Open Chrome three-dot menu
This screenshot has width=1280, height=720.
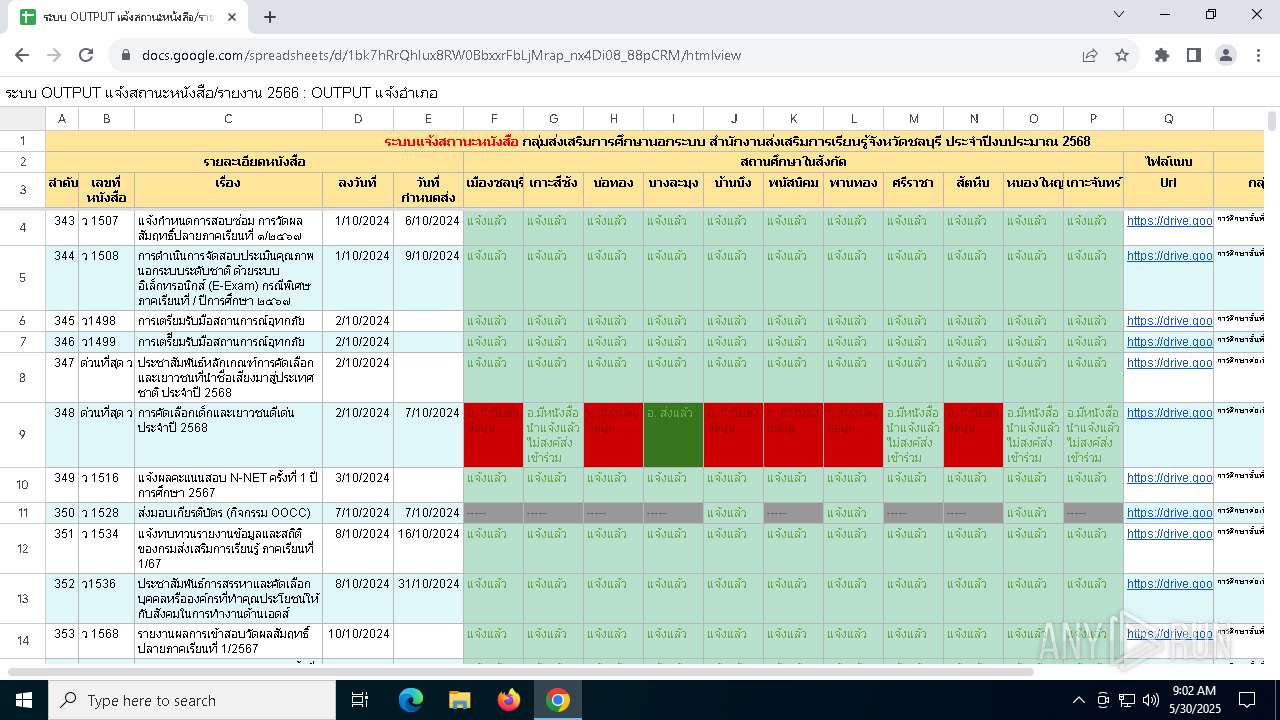pyautogui.click(x=1258, y=55)
